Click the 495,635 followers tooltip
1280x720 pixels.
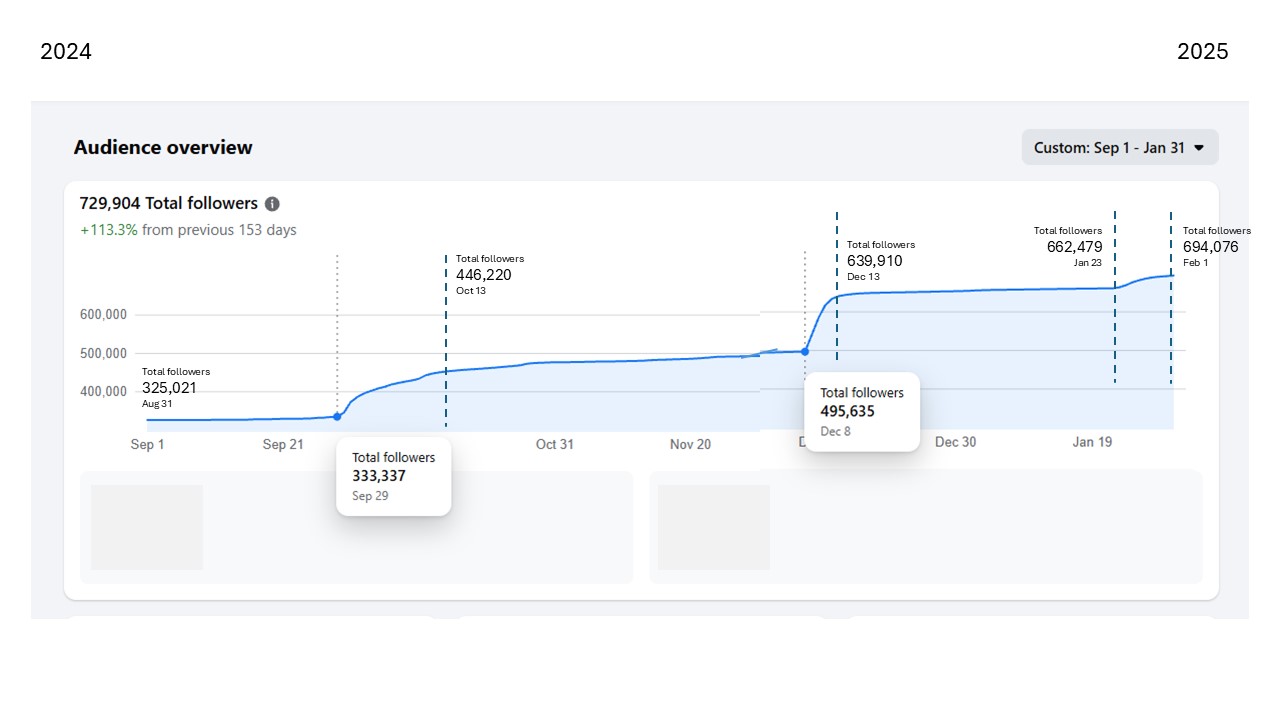(x=862, y=412)
